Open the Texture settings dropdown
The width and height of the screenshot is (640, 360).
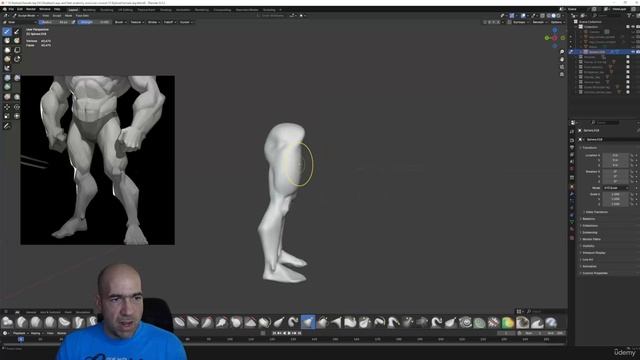click(x=137, y=22)
